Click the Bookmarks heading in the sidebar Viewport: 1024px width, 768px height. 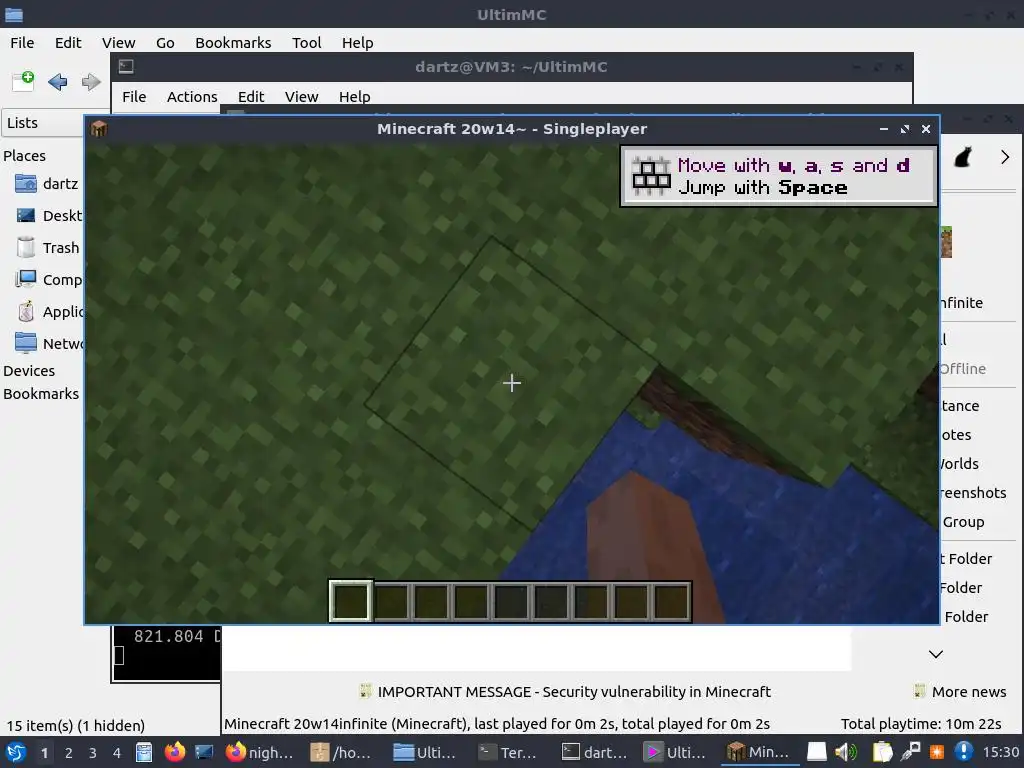41,394
